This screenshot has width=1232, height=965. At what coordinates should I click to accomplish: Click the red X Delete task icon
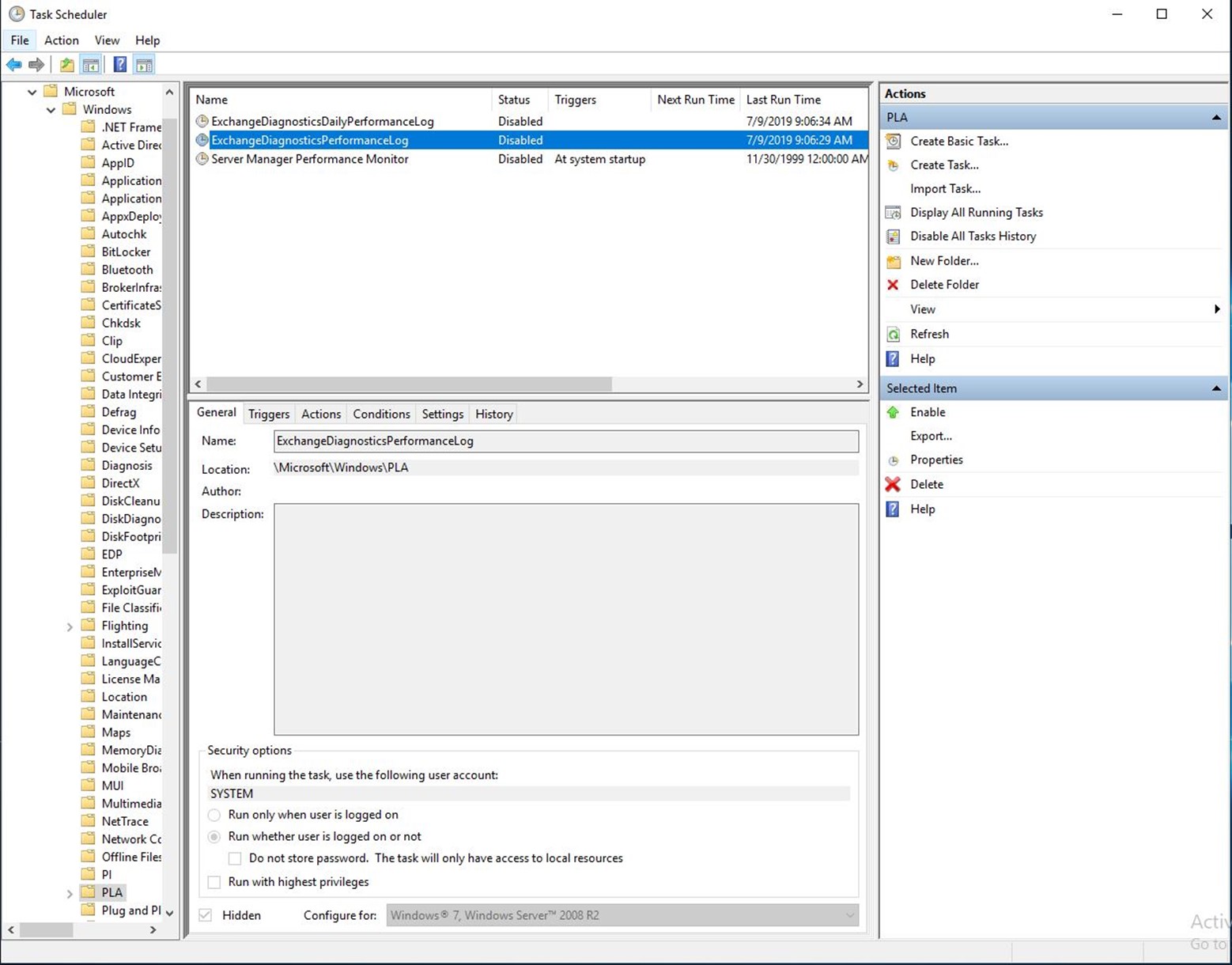click(x=894, y=484)
